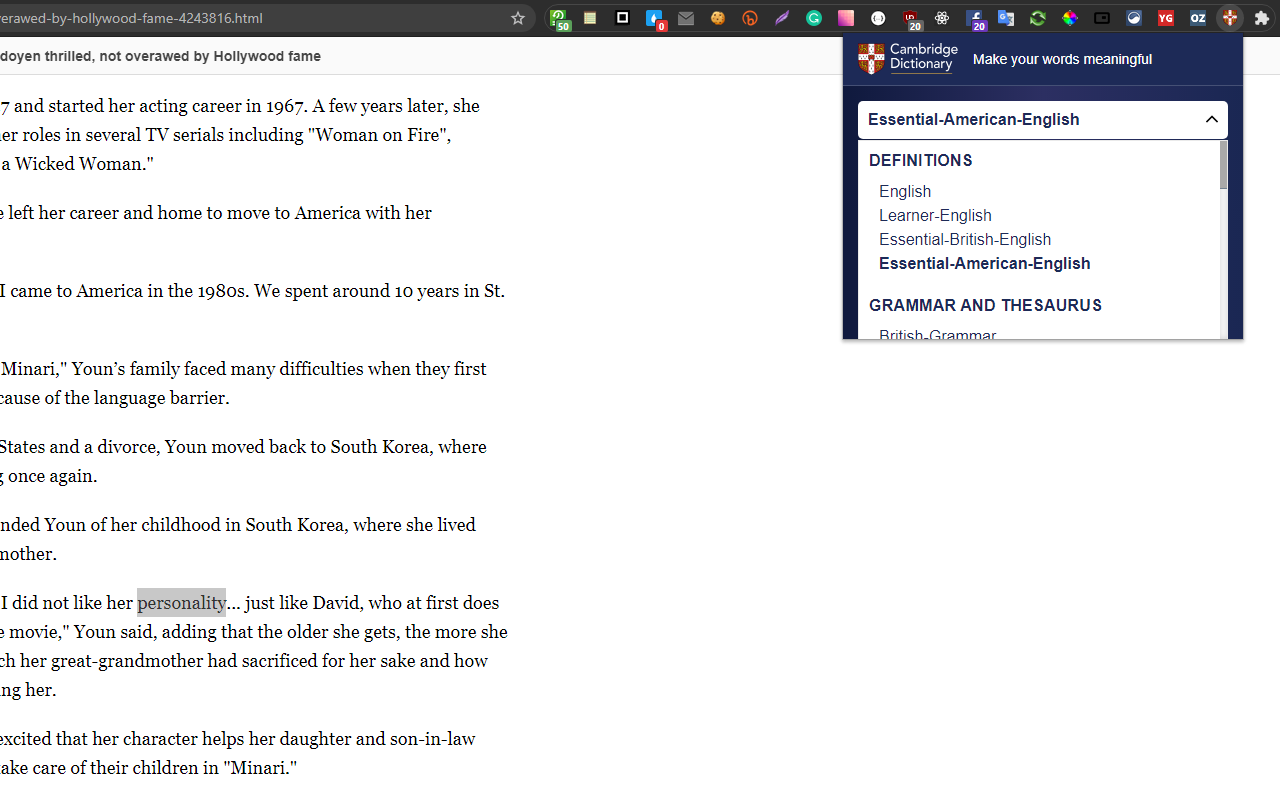Choose British-Grammar under Grammar and Thesaurus

pos(937,335)
